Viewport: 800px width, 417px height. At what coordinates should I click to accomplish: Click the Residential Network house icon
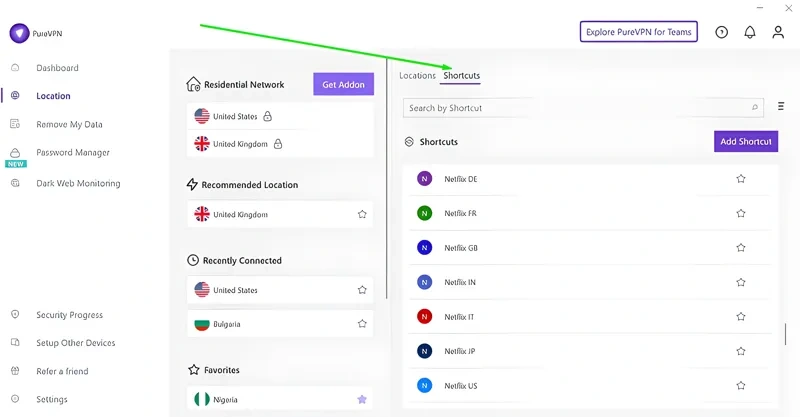[x=193, y=84]
